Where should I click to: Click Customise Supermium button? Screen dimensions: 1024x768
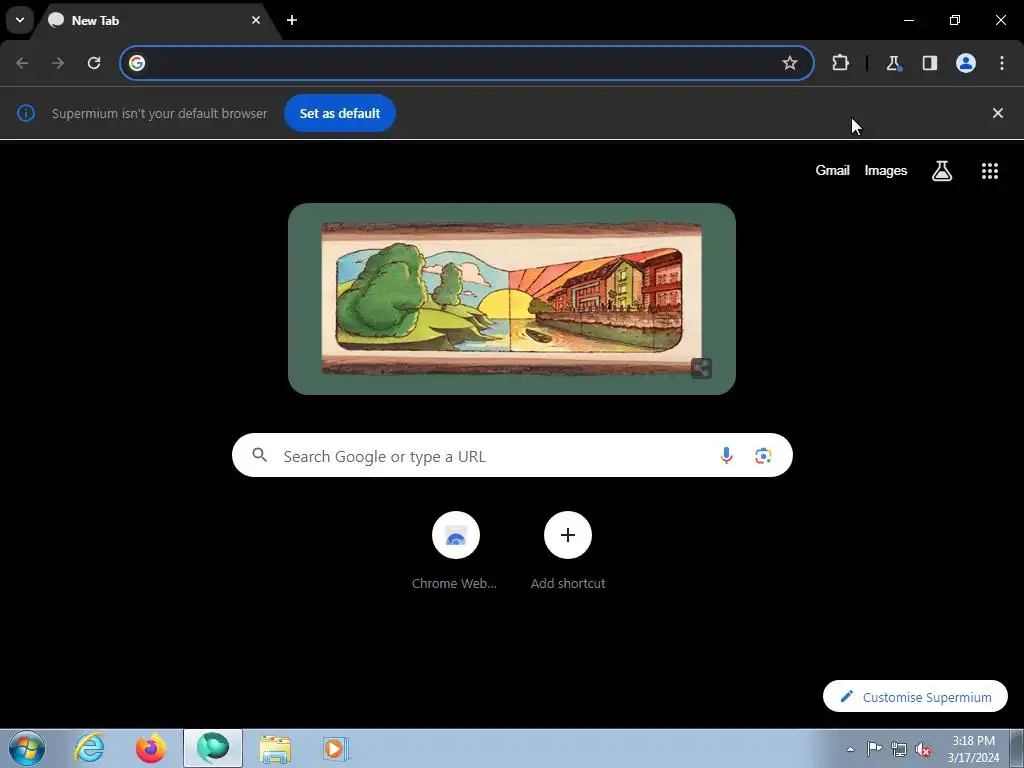tap(915, 697)
